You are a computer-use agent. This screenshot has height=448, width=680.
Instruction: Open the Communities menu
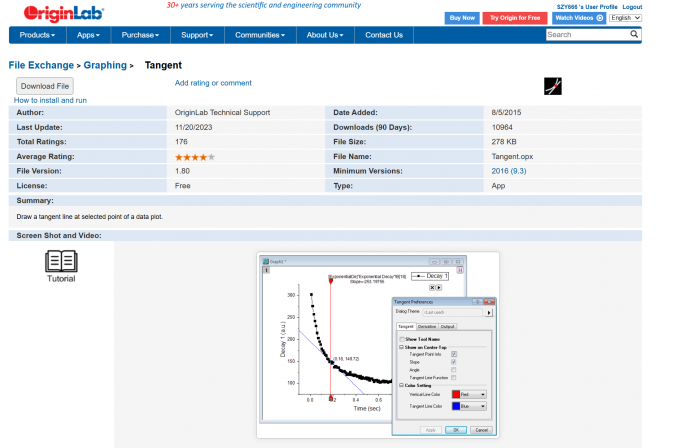260,35
